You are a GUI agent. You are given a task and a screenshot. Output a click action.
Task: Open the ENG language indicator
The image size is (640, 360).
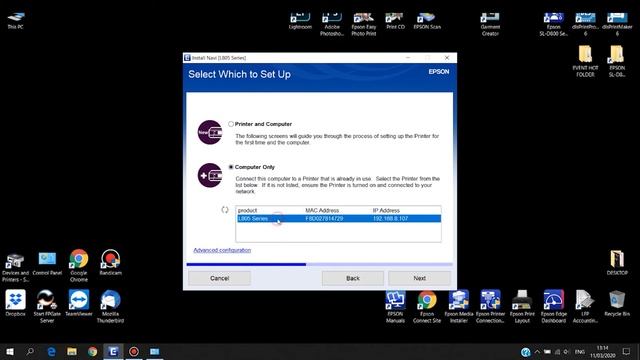[580, 351]
